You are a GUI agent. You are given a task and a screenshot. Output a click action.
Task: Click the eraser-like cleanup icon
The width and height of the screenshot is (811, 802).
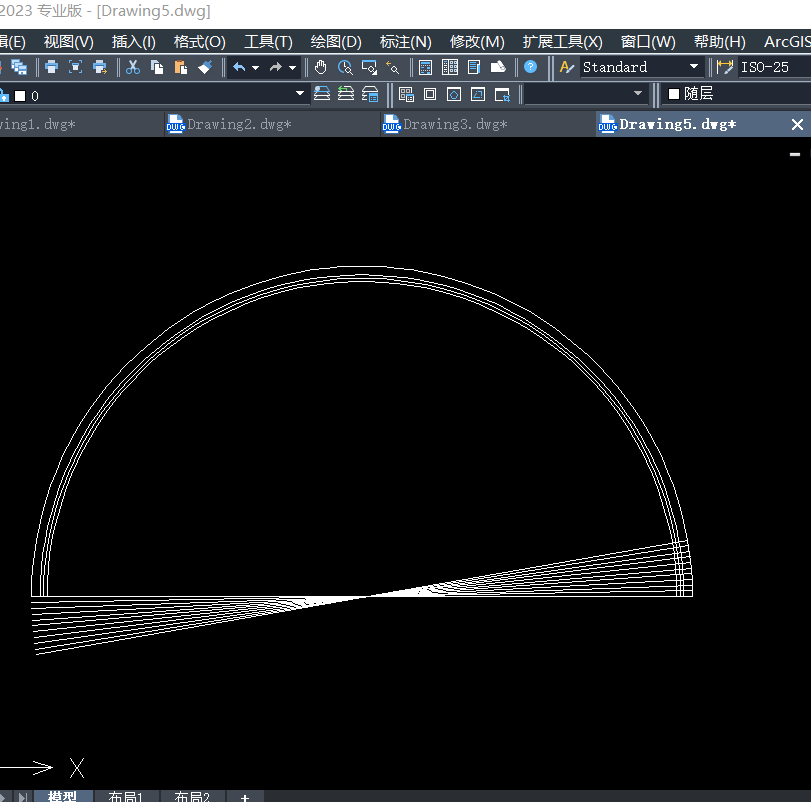(498, 67)
